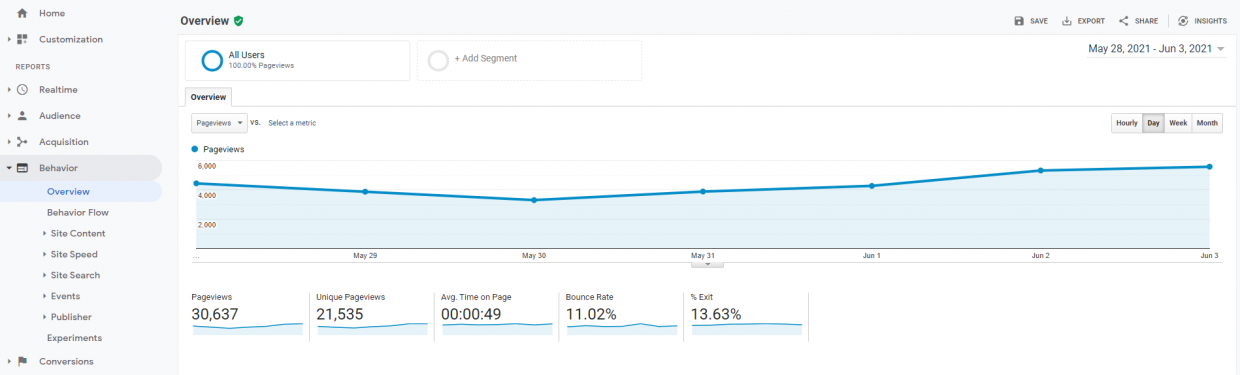
Task: Click the Acquisition branching icon
Action: (x=22, y=142)
